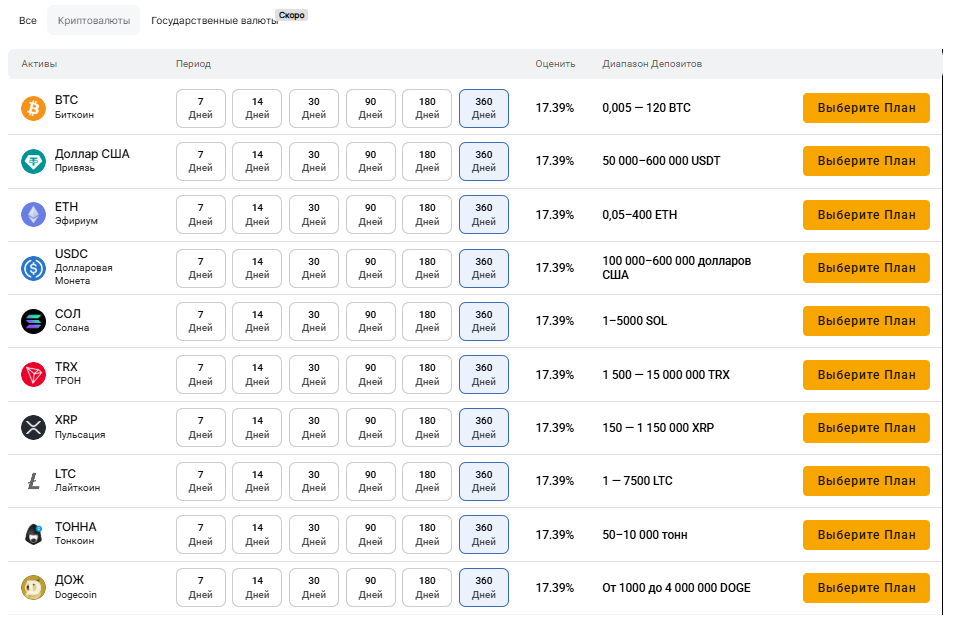Click the Период column header
Viewport: 961px width, 623px height.
(193, 64)
